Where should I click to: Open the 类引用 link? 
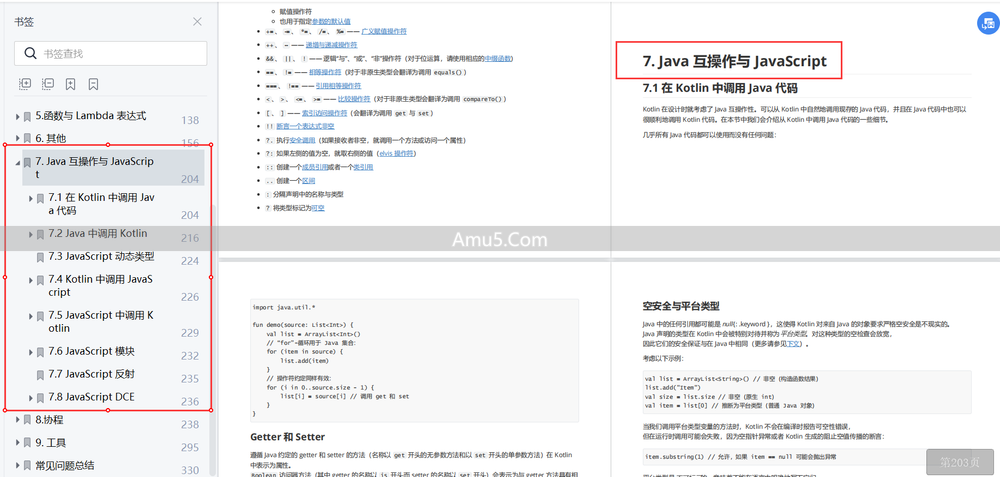[363, 167]
